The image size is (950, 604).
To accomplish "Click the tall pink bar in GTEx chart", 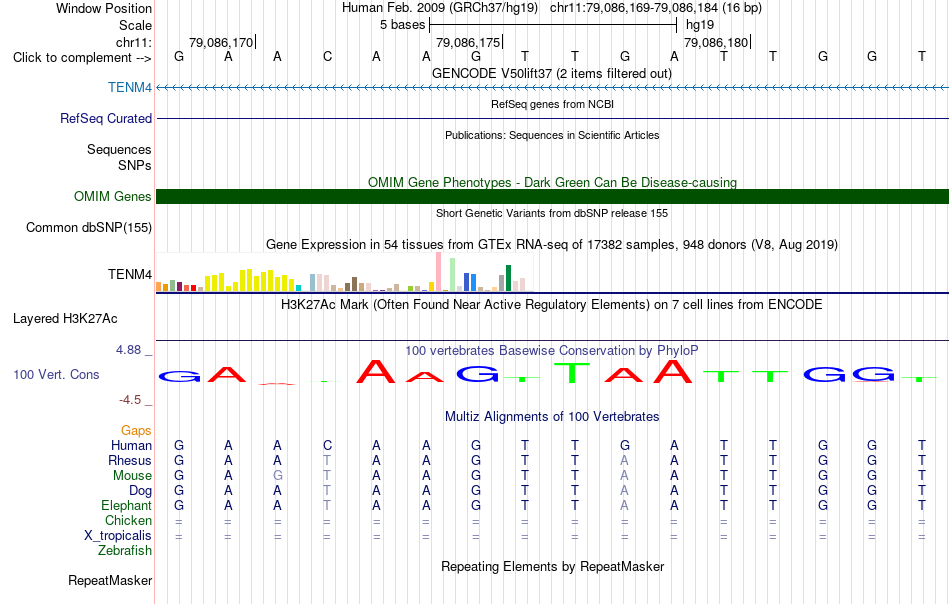I will pos(439,272).
